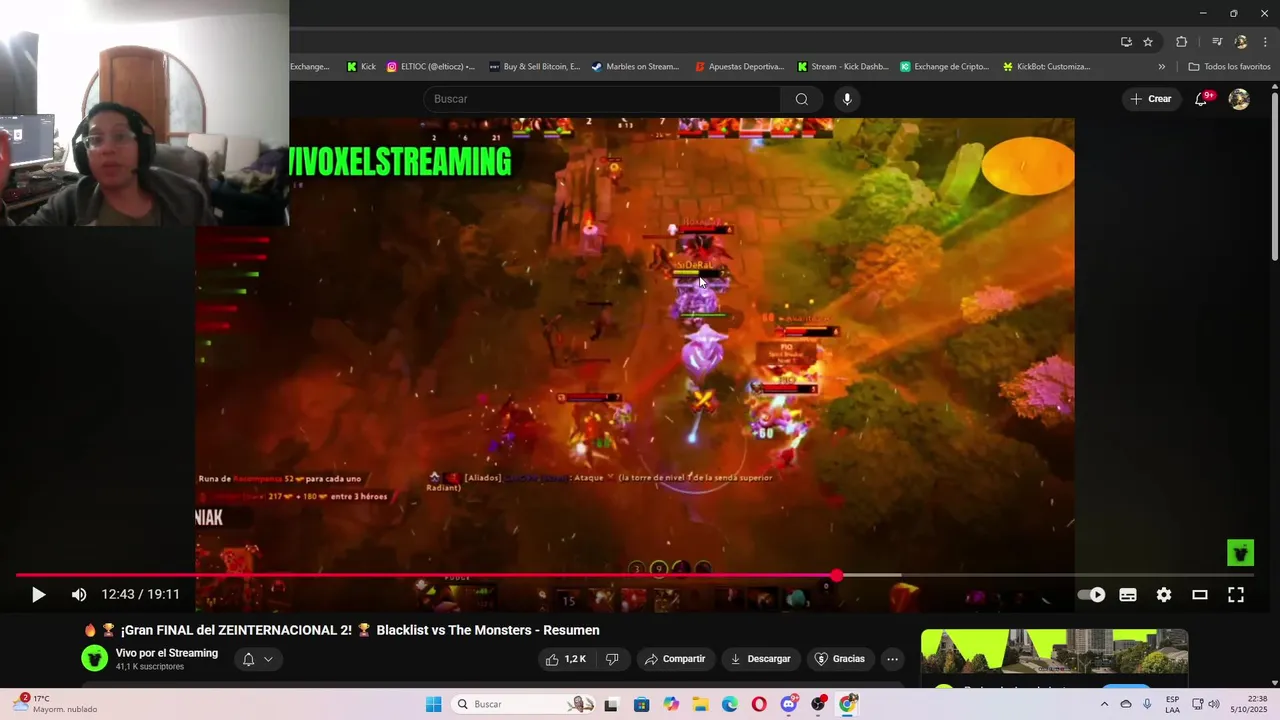Toggle subtitles in the video player

click(1128, 595)
